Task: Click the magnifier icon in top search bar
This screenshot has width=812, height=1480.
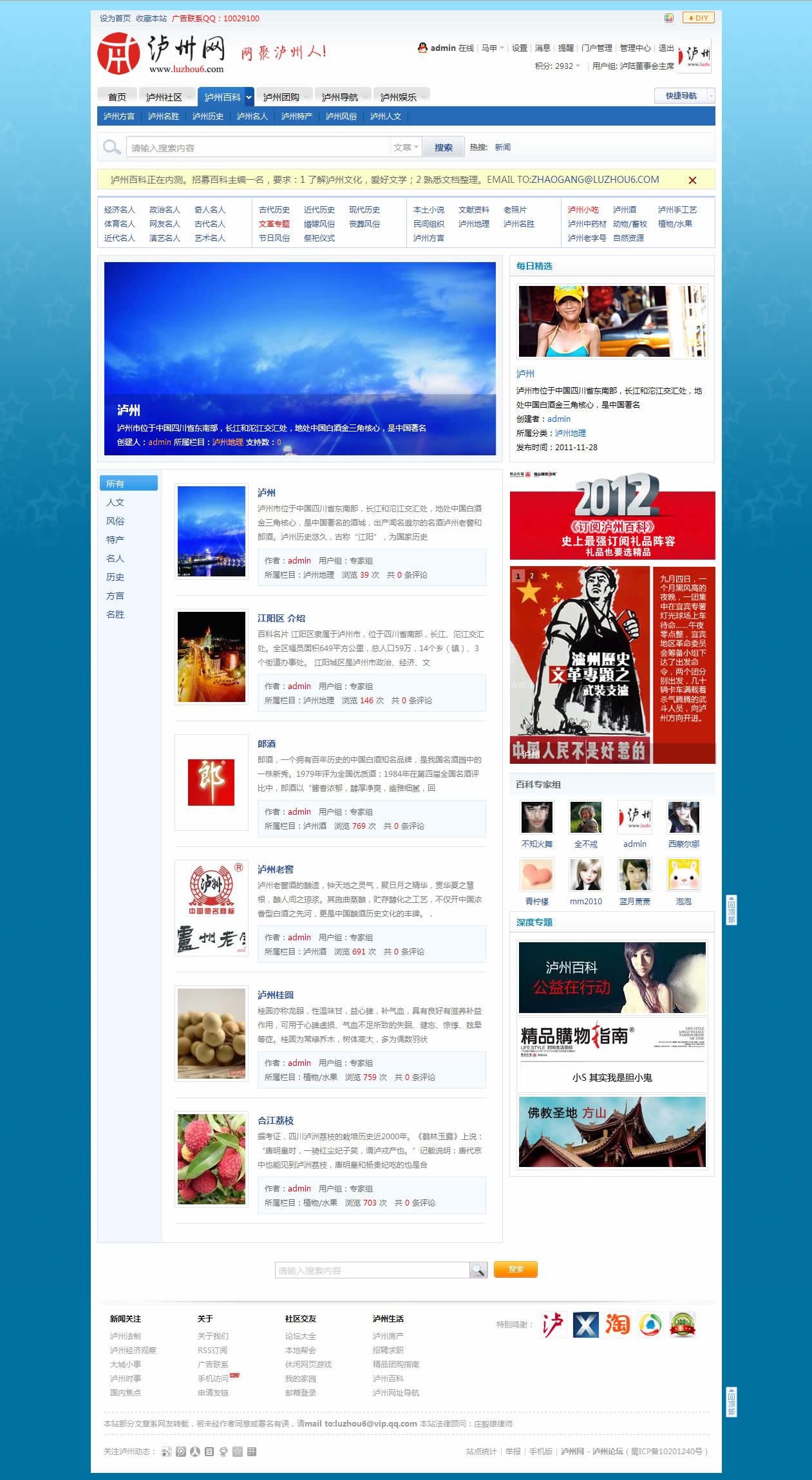Action: pyautogui.click(x=112, y=147)
